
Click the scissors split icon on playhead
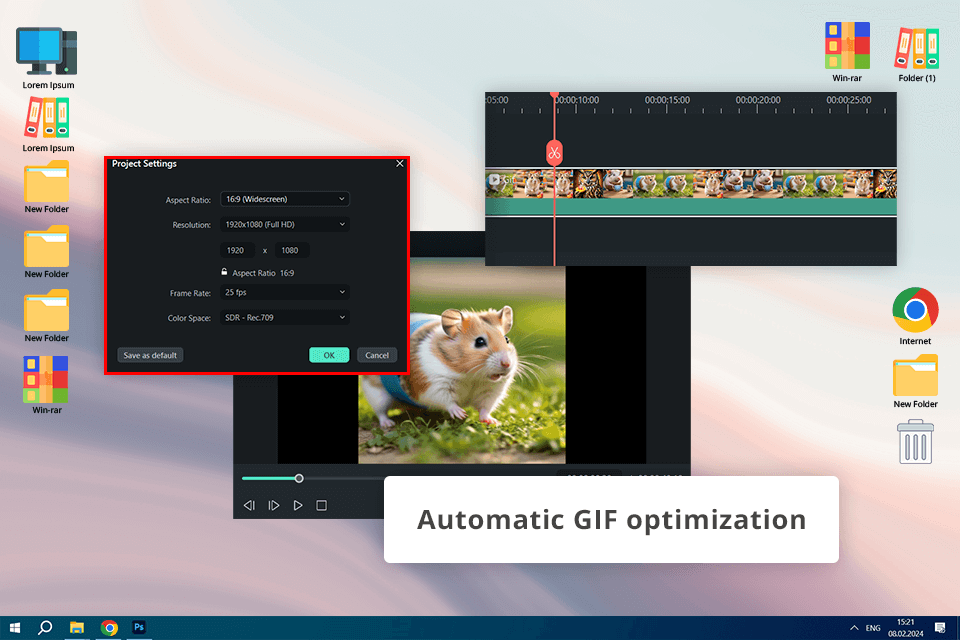click(554, 153)
